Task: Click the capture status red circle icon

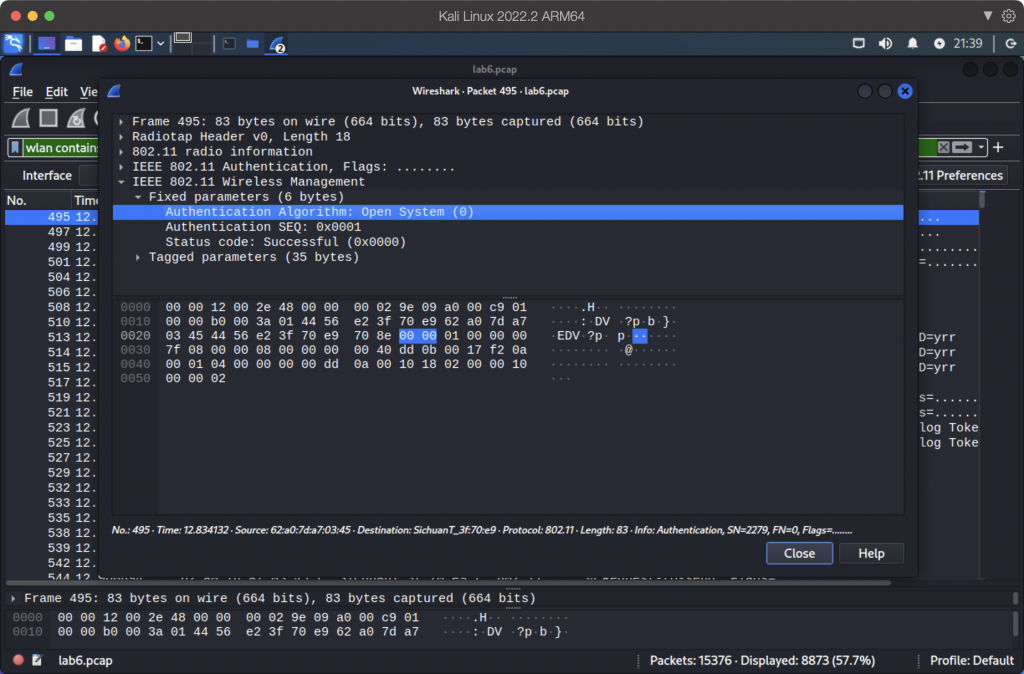Action: (18, 660)
